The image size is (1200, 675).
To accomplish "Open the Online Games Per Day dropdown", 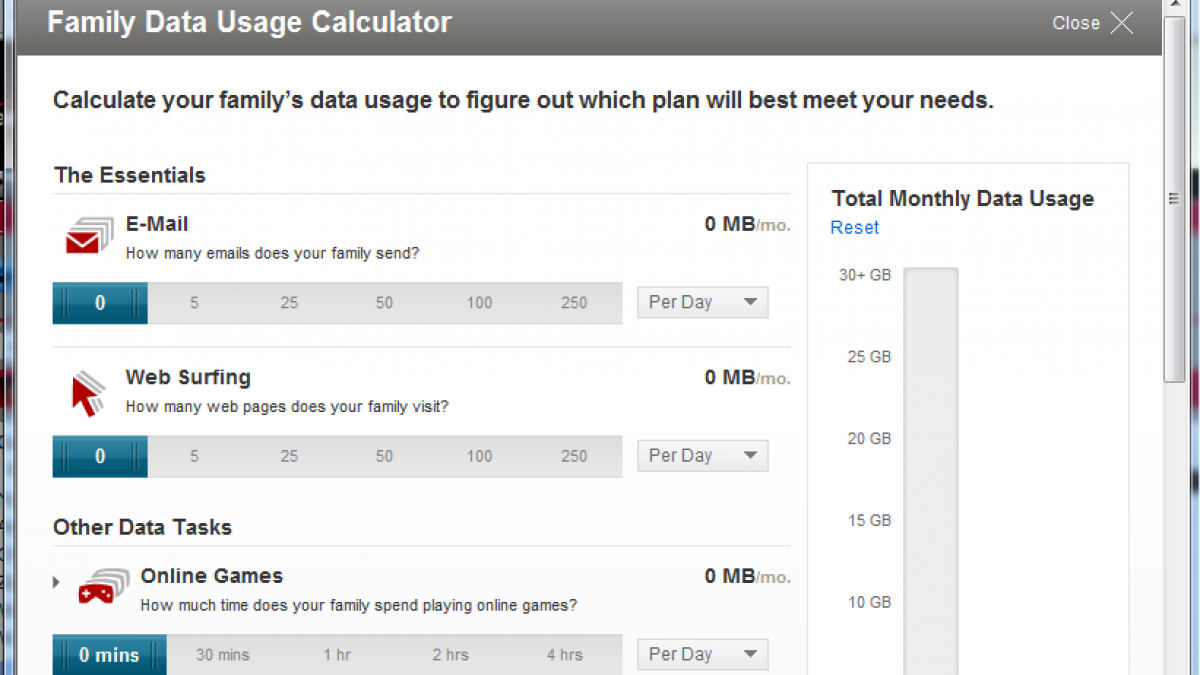I will click(x=702, y=654).
